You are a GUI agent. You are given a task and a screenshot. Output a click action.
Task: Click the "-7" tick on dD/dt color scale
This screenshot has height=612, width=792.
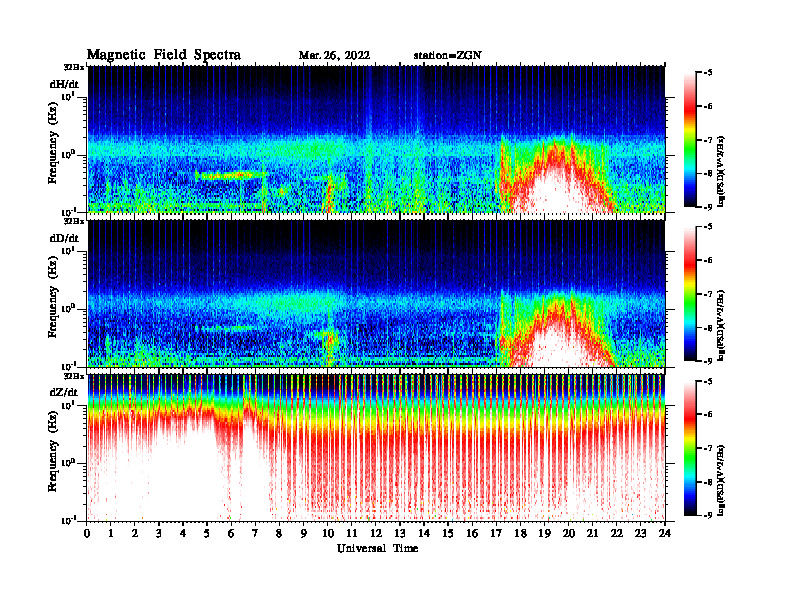point(708,294)
